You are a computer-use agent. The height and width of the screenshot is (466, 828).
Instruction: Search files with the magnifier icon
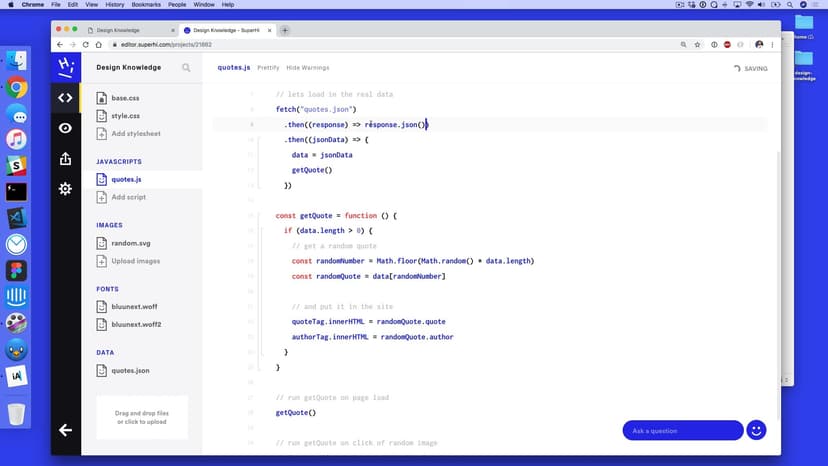point(186,68)
